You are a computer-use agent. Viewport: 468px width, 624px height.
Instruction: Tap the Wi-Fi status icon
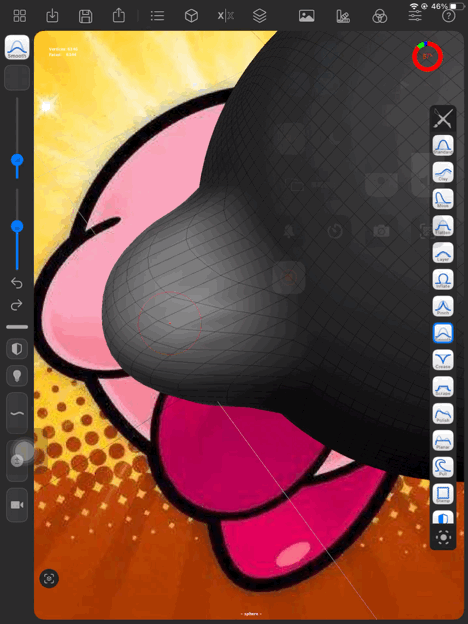coord(414,6)
